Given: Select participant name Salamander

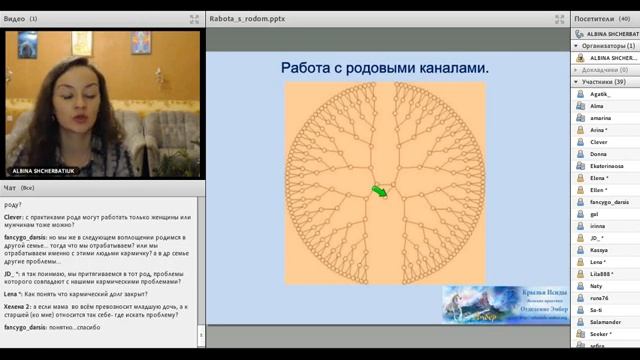Looking at the screenshot, I should (x=605, y=322).
